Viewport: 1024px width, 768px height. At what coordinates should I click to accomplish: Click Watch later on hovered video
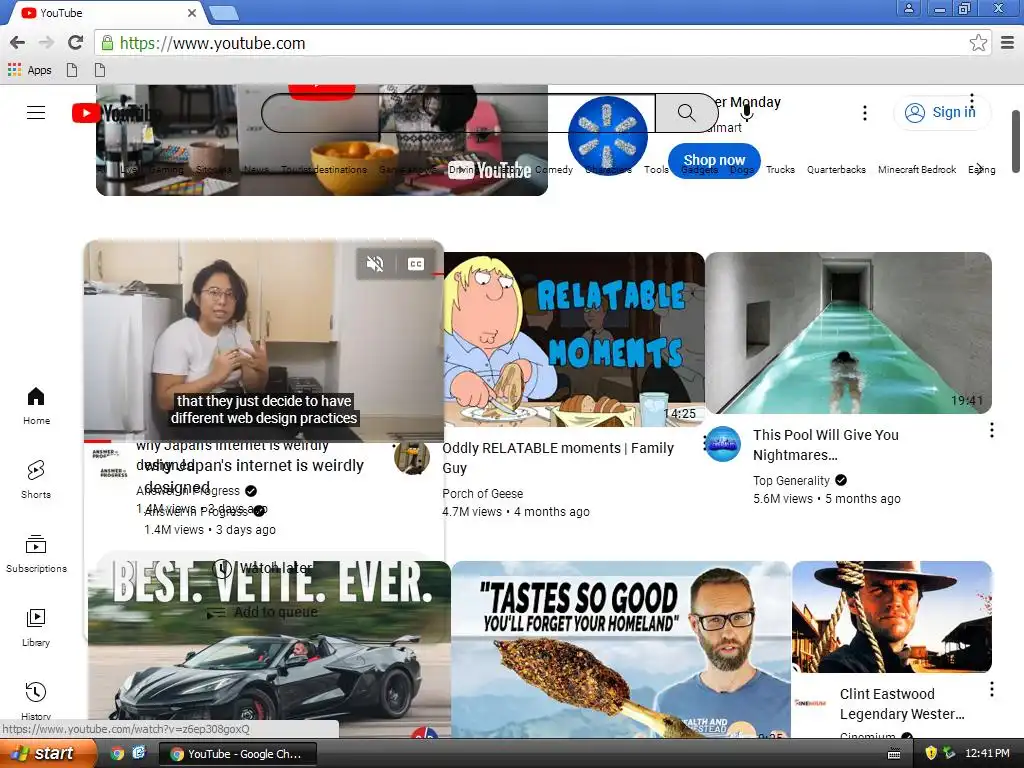263,568
